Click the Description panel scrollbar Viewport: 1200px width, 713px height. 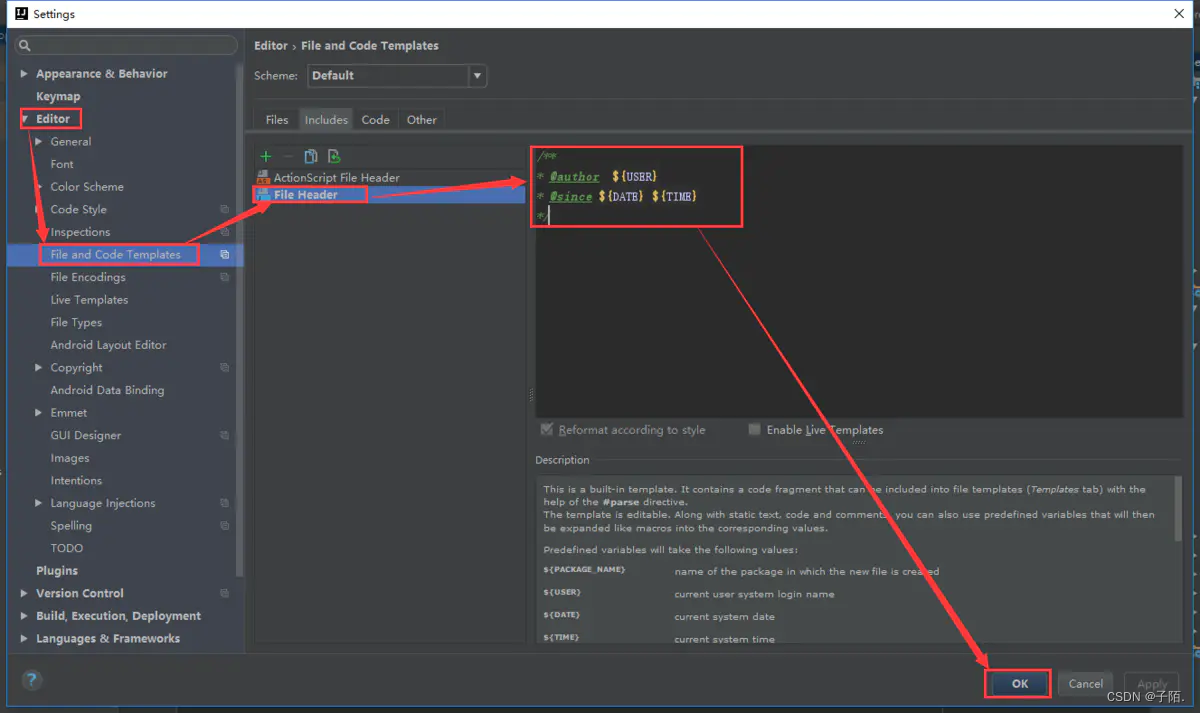pyautogui.click(x=1178, y=510)
